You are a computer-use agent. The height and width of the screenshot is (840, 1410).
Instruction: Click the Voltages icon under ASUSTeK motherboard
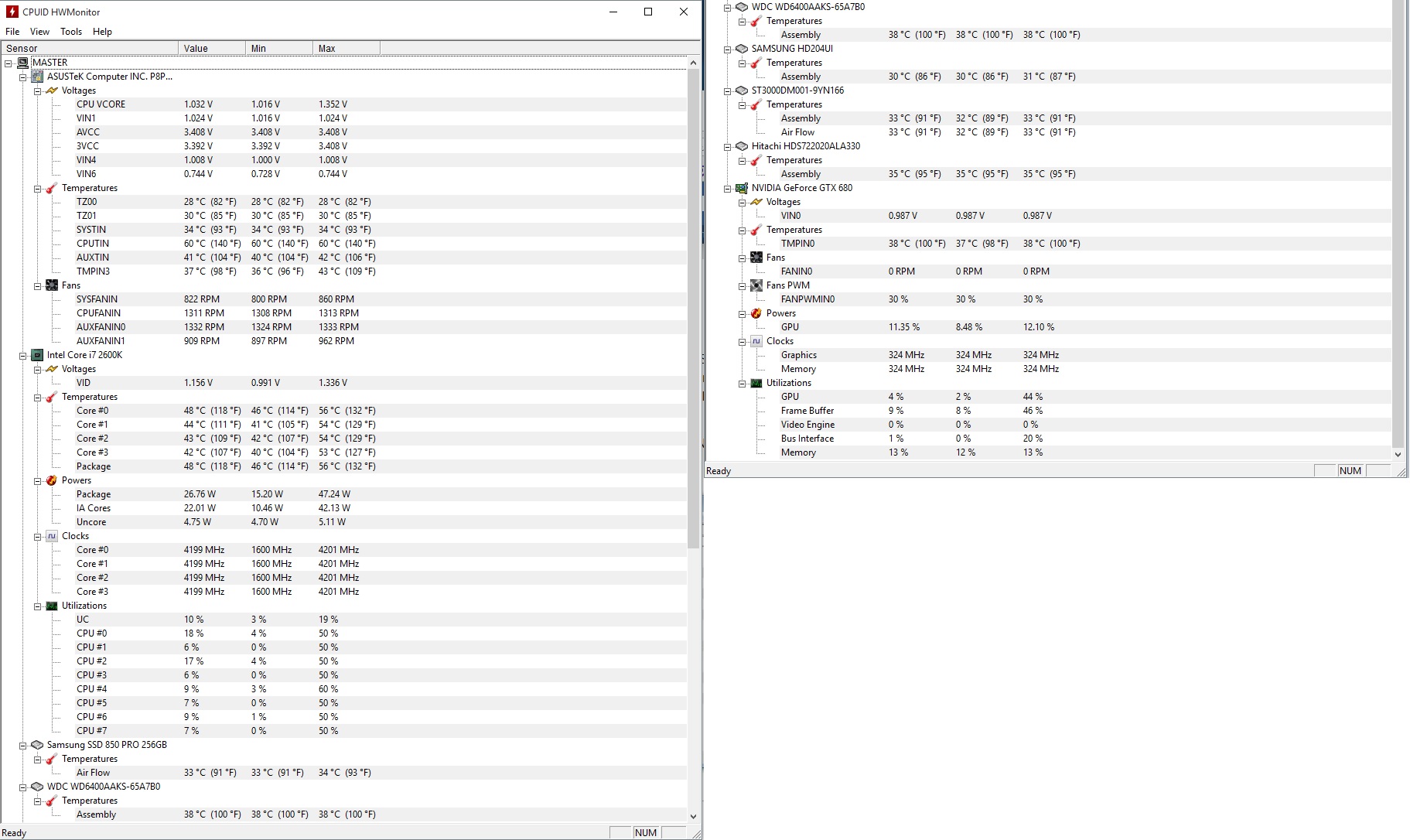point(52,90)
